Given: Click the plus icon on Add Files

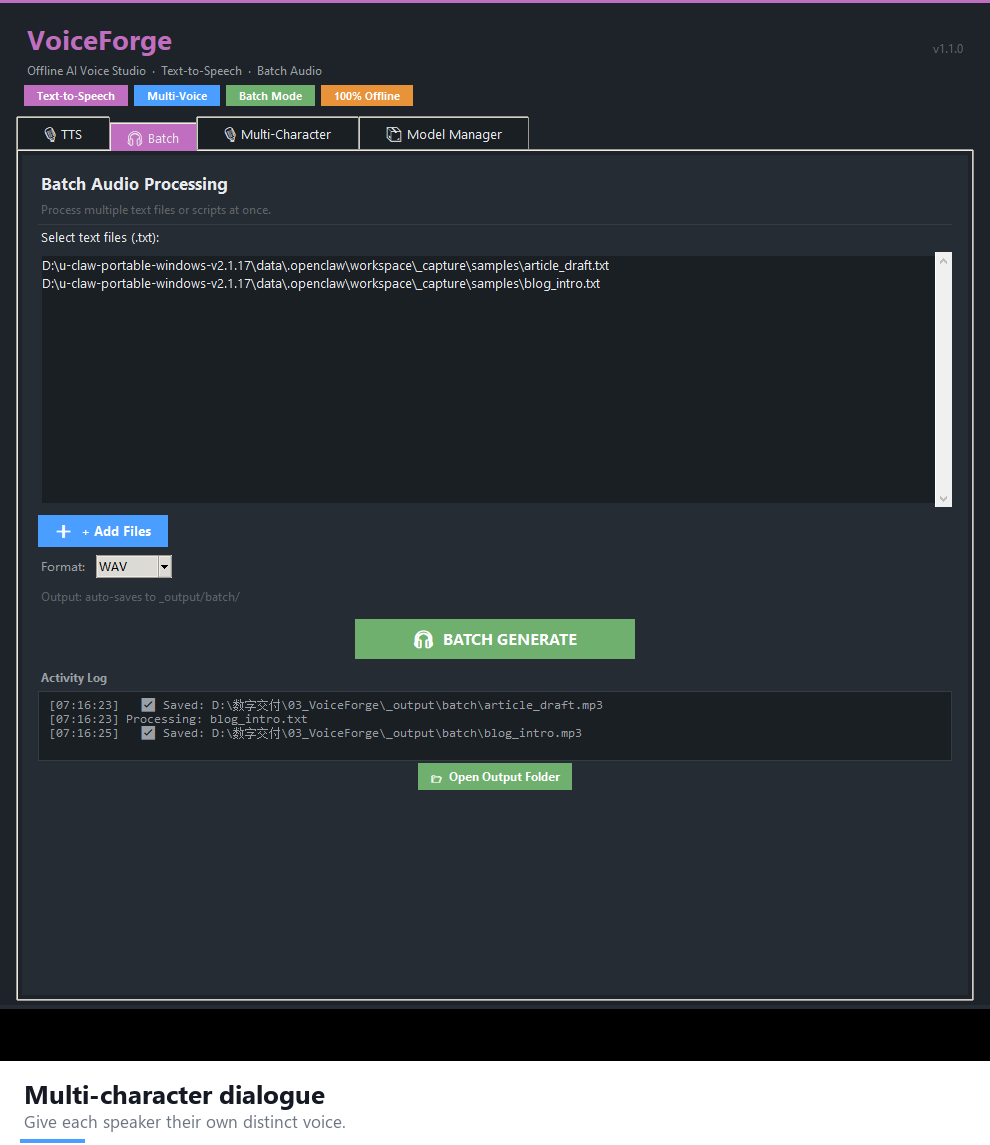Looking at the screenshot, I should (x=64, y=532).
